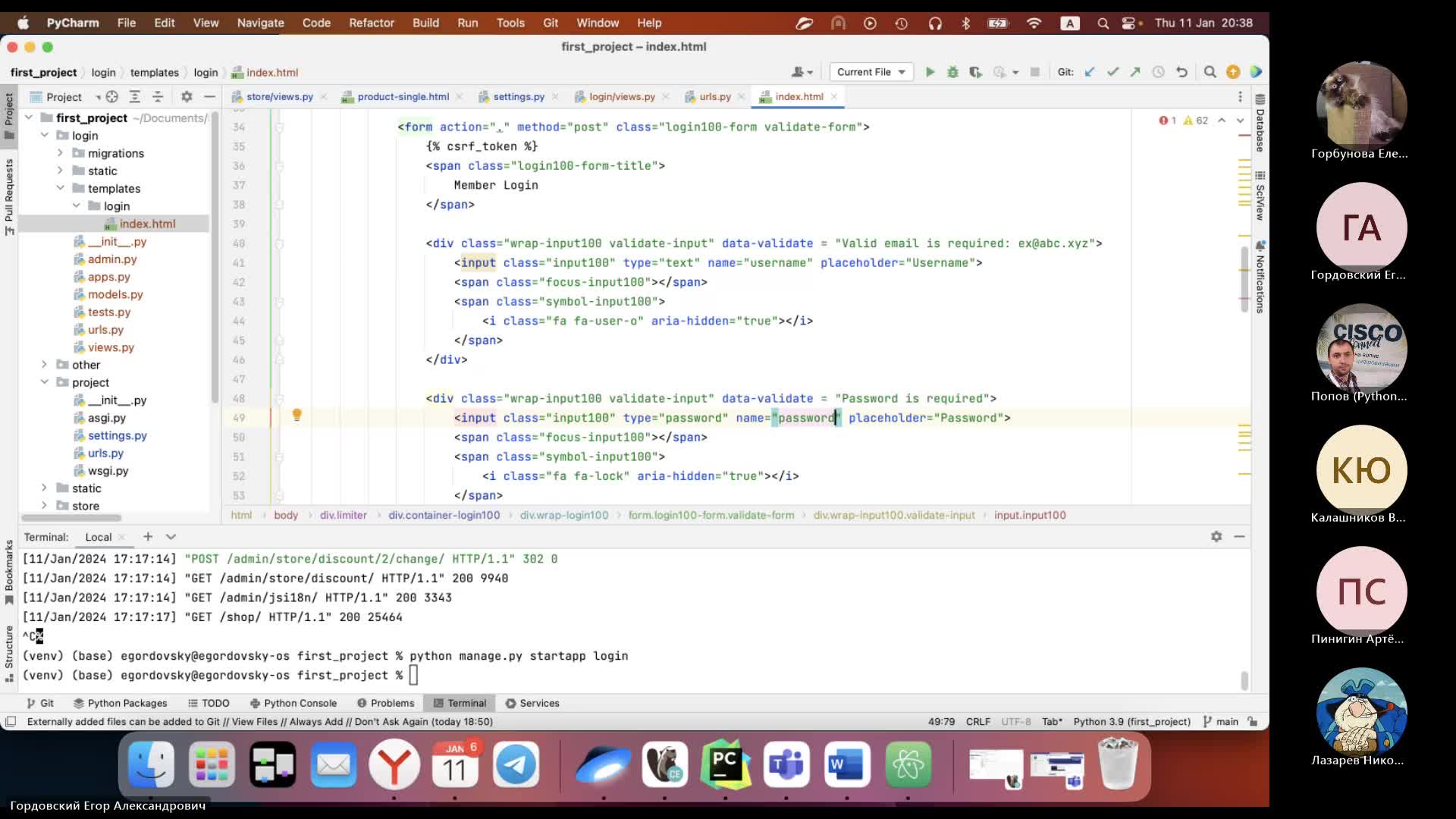This screenshot has height=819, width=1456.
Task: Open Project panel settings gear
Action: point(187,96)
